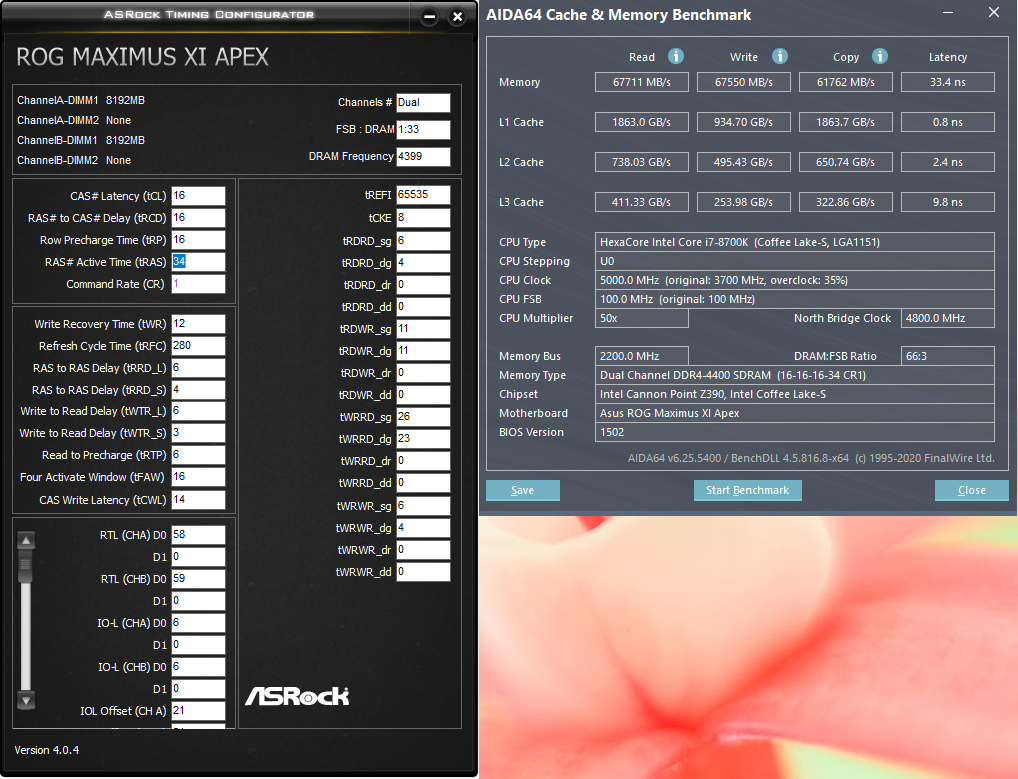Close the AIDA64 window with the X

(993, 12)
